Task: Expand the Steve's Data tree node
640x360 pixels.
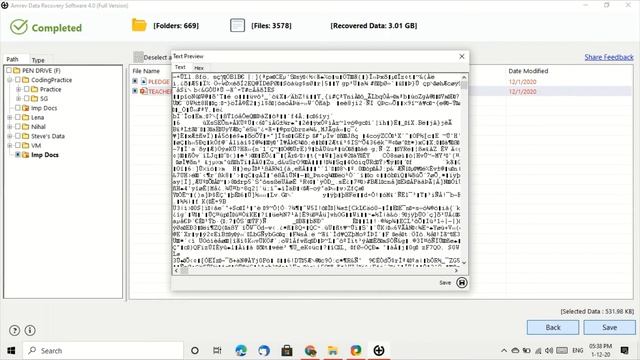Action: point(10,136)
